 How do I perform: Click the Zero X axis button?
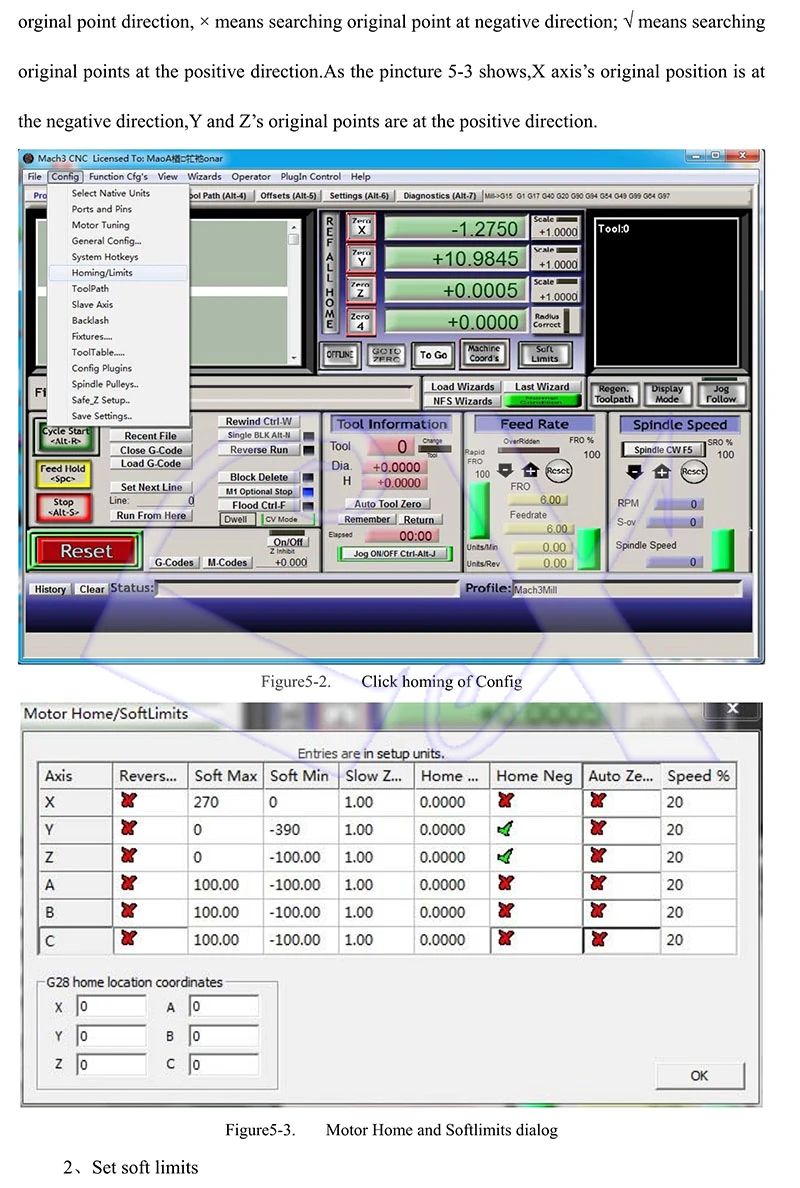361,227
